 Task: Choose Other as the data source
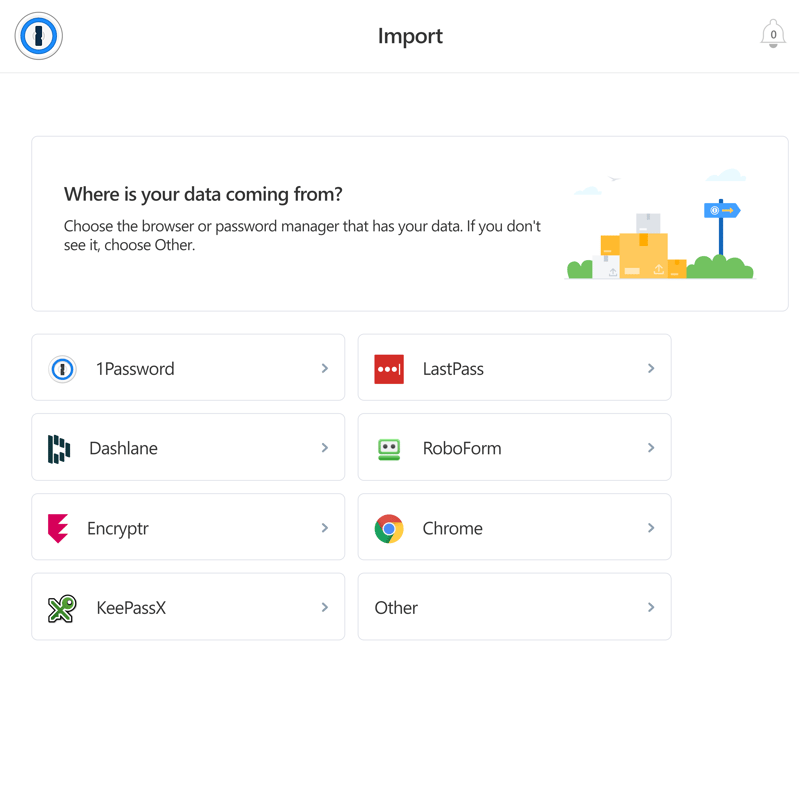[514, 607]
